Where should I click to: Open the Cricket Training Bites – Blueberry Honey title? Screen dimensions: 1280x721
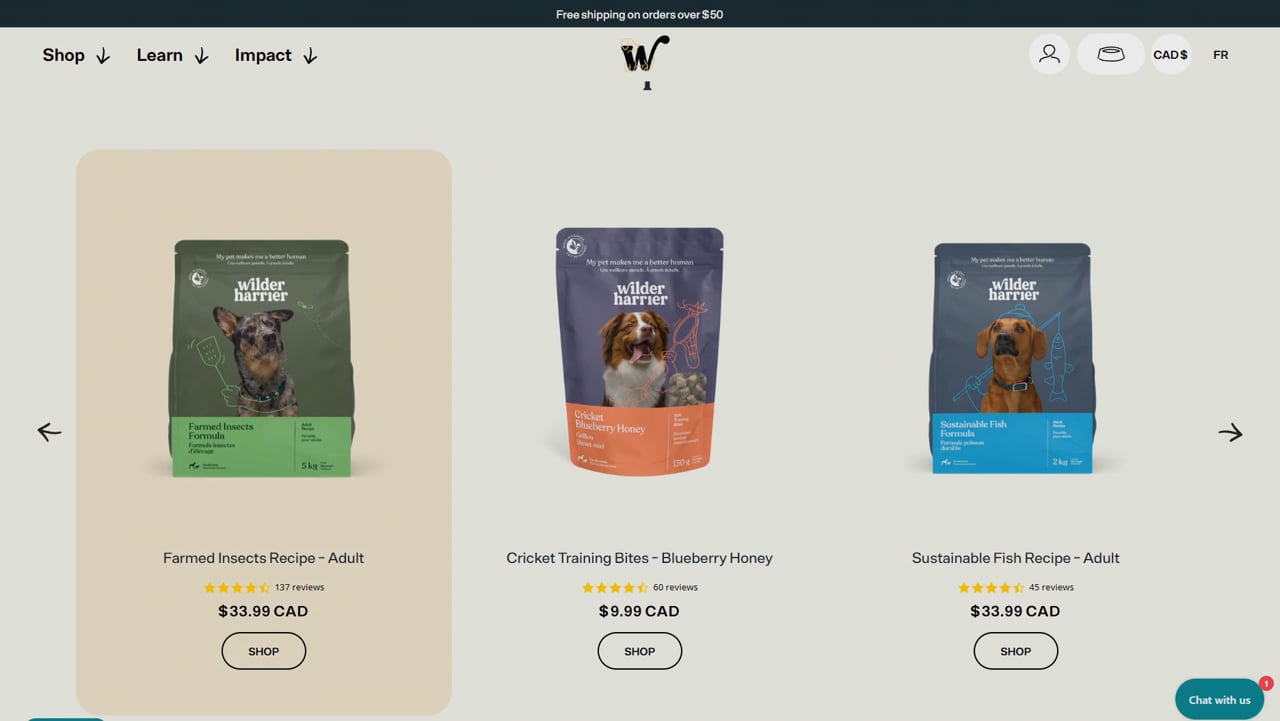(639, 558)
